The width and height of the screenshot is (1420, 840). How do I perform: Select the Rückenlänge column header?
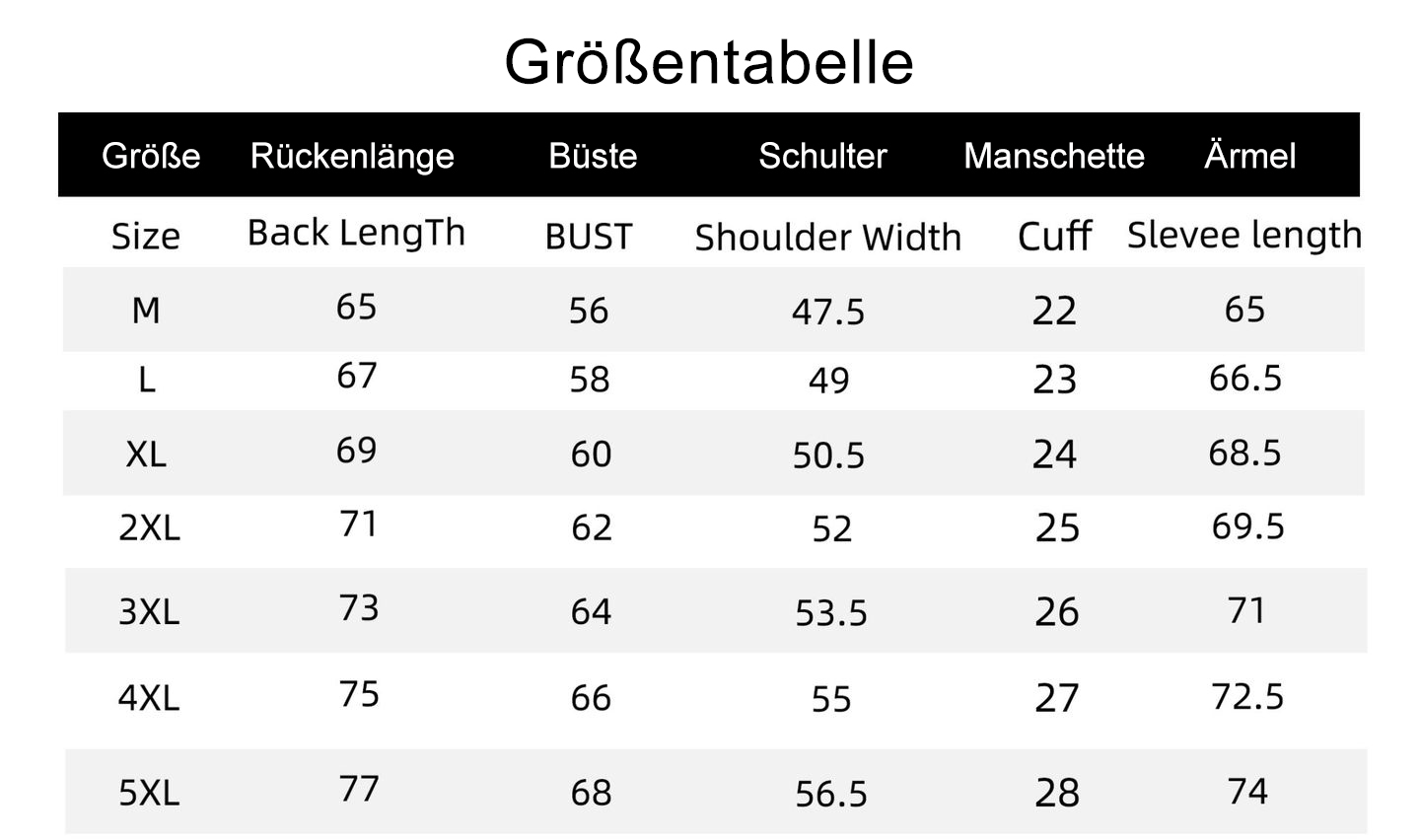click(352, 156)
